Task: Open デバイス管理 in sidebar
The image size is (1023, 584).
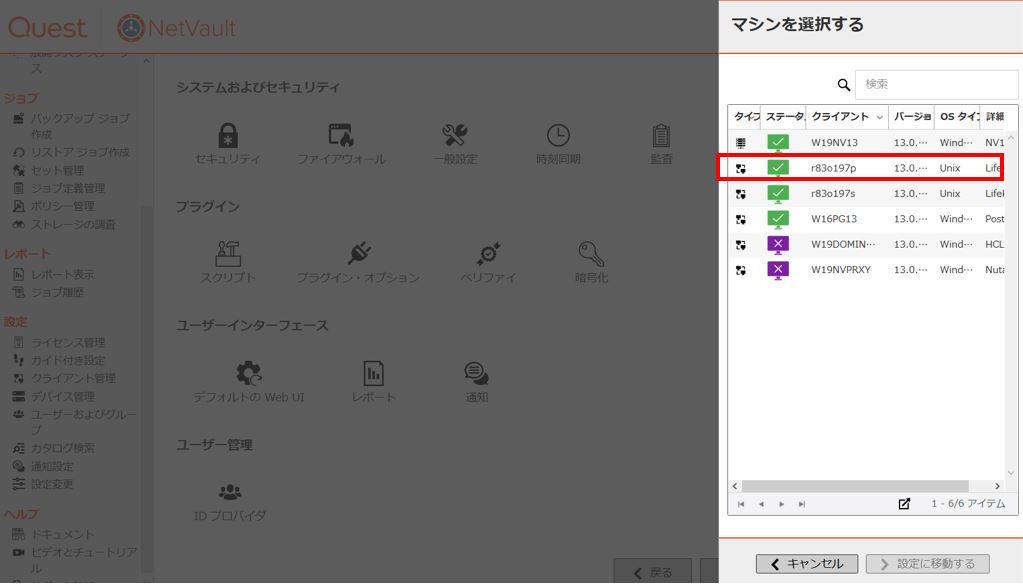Action: point(63,397)
